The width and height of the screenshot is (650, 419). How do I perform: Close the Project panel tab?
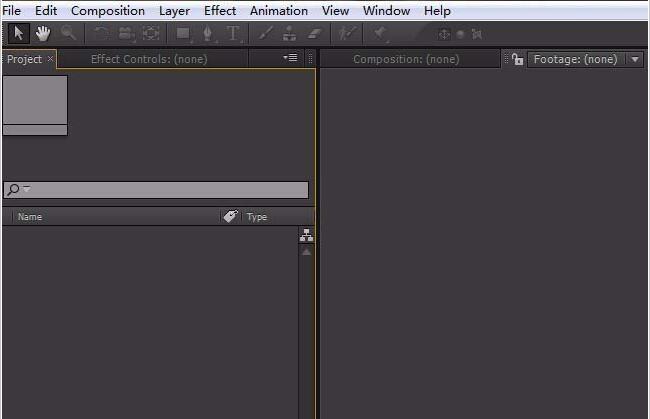coord(50,59)
